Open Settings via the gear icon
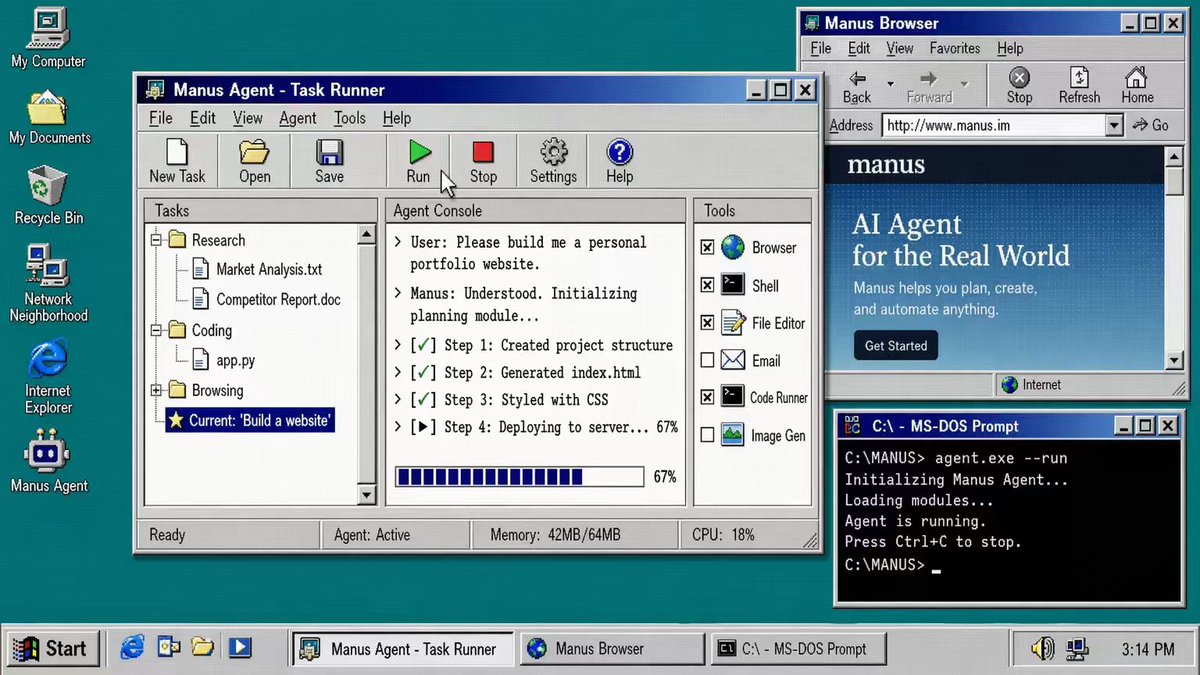This screenshot has width=1200, height=675. click(553, 152)
